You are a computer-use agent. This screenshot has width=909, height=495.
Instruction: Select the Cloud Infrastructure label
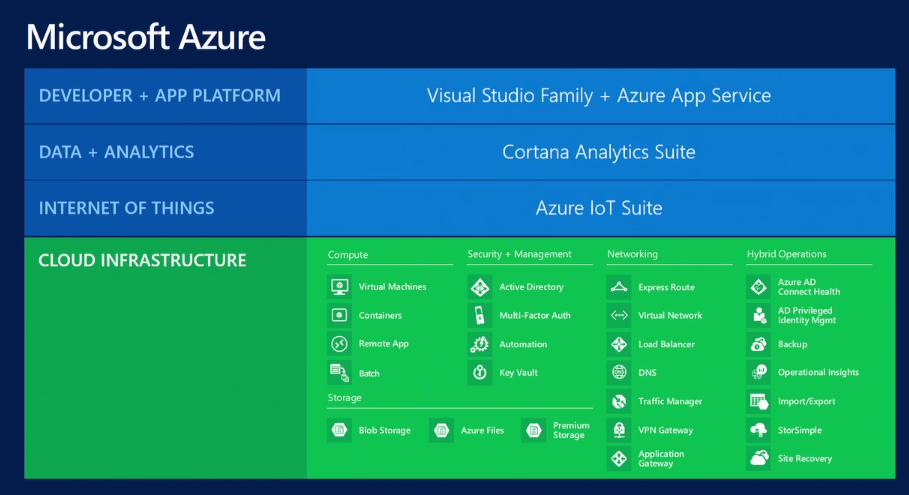[x=142, y=260]
